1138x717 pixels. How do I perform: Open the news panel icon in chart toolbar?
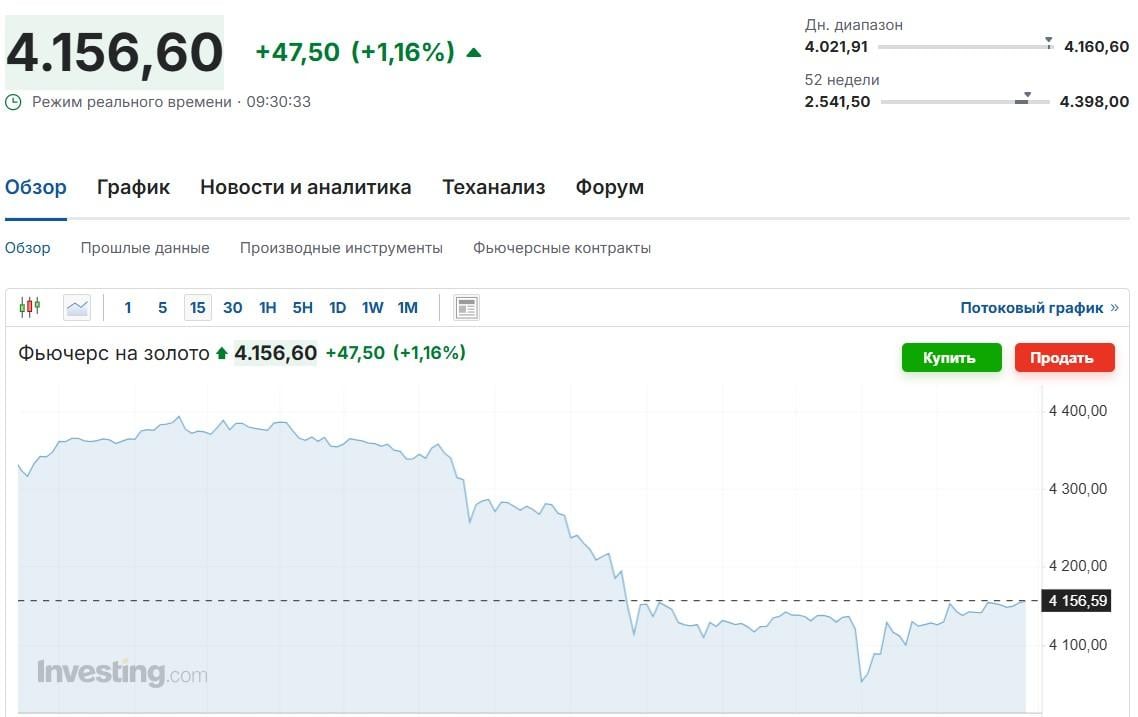[466, 307]
